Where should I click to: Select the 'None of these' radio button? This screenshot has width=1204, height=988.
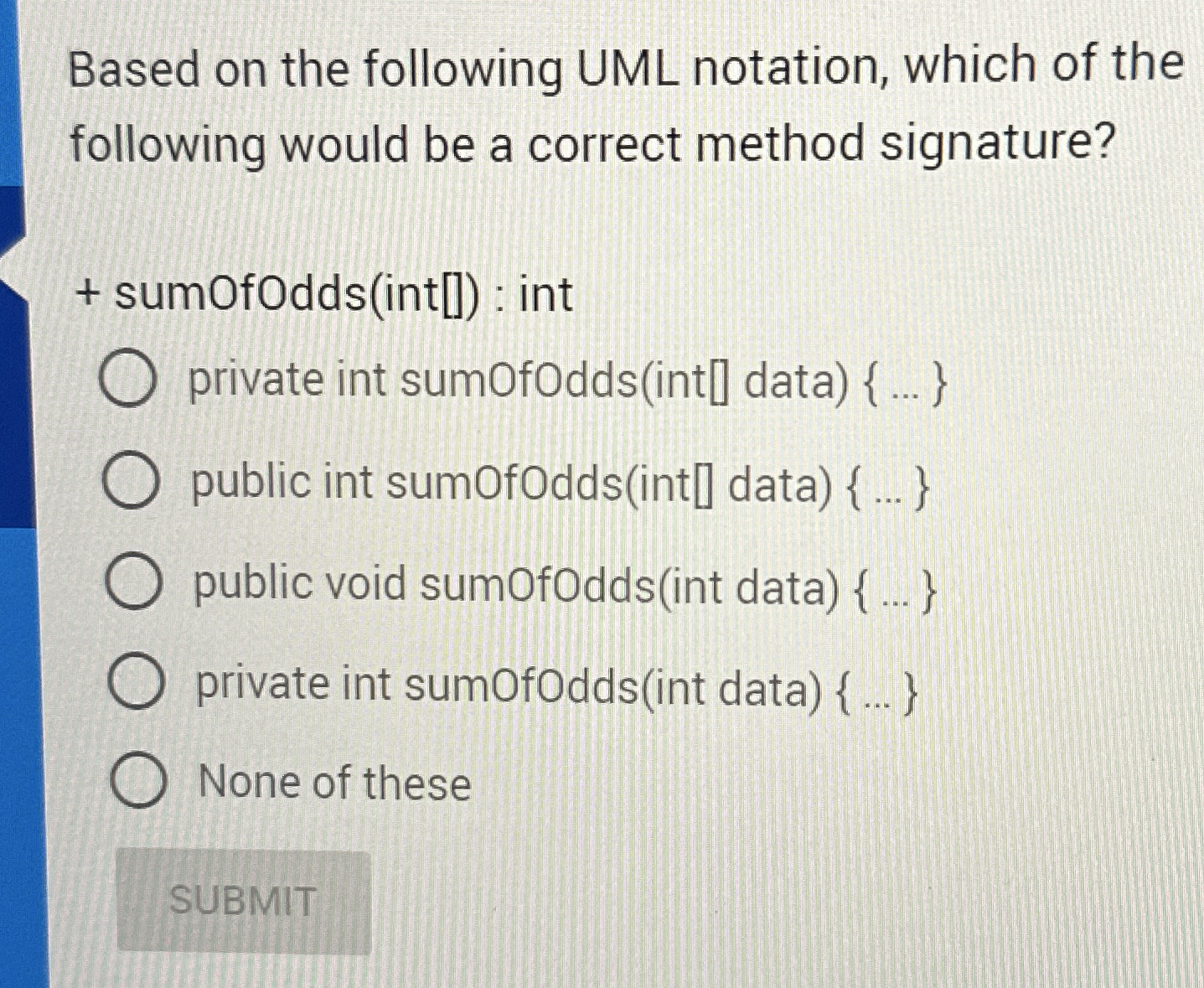tap(142, 782)
